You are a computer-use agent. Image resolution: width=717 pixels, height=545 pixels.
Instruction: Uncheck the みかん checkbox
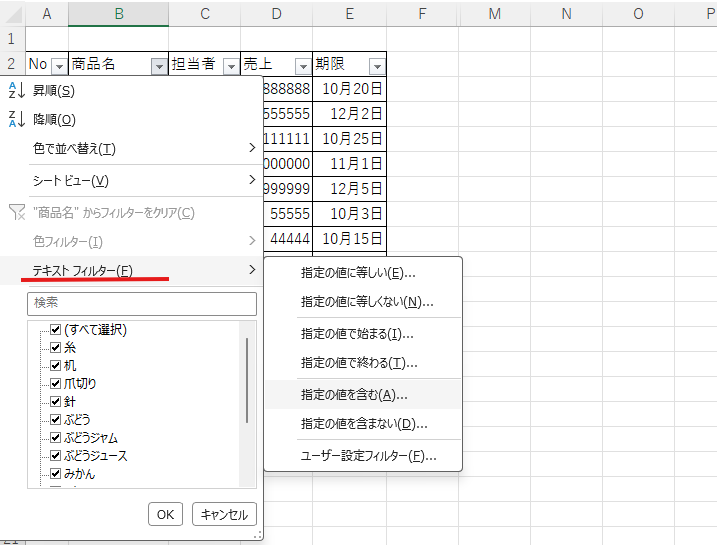(x=55, y=474)
